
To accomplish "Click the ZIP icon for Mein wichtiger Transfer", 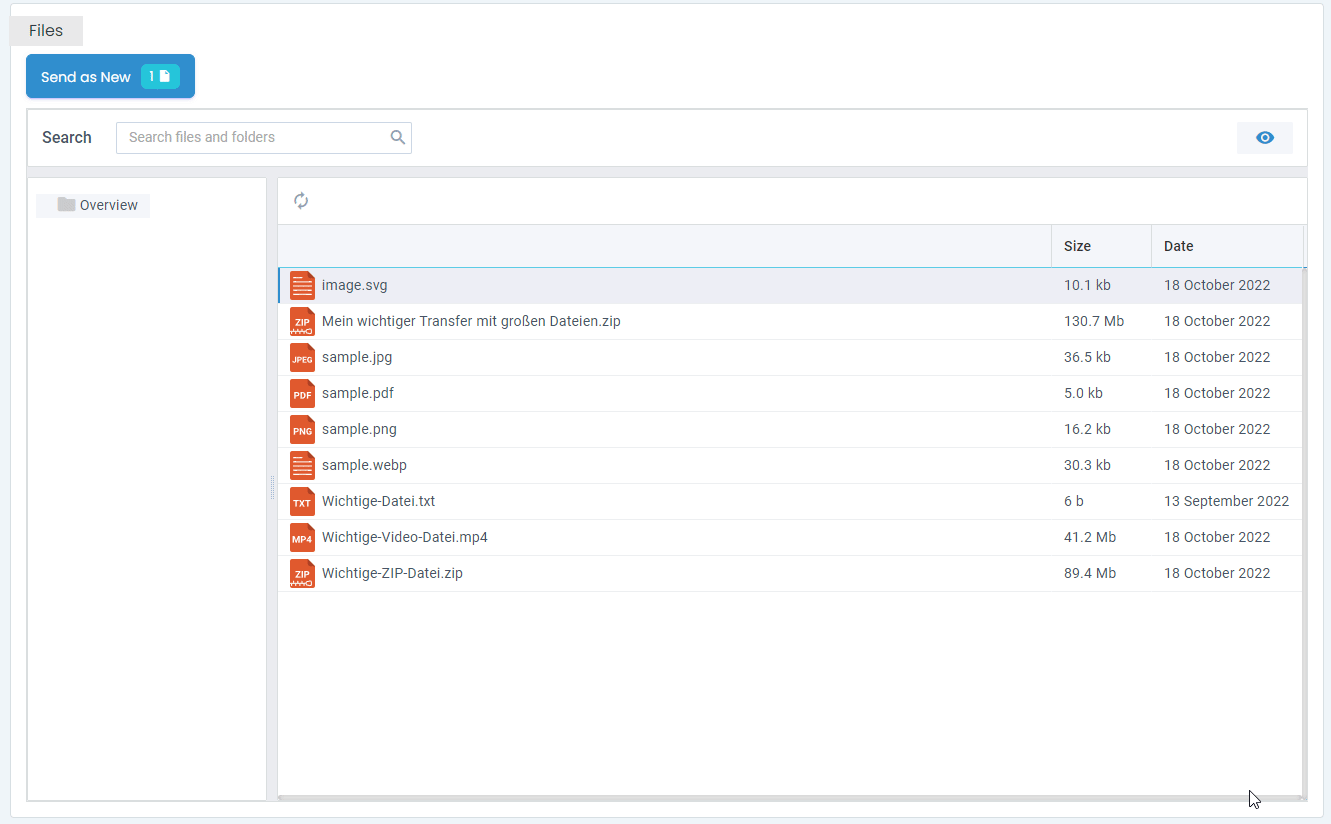I will pyautogui.click(x=302, y=321).
